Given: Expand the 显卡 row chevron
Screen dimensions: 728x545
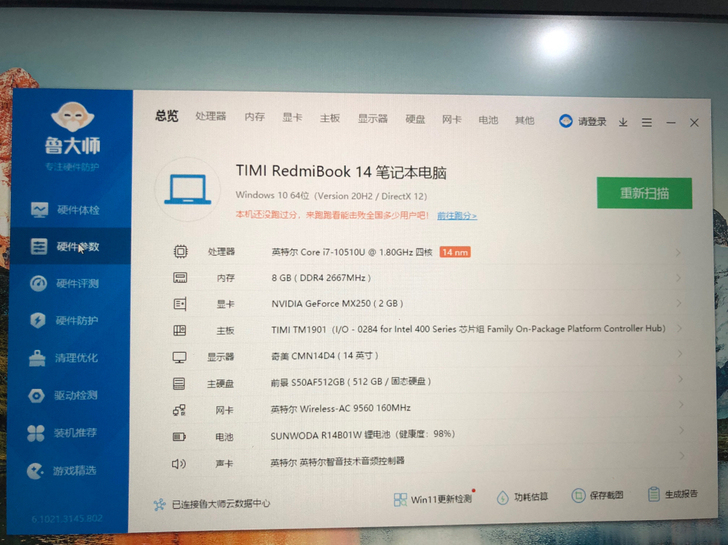Looking at the screenshot, I should pos(679,303).
